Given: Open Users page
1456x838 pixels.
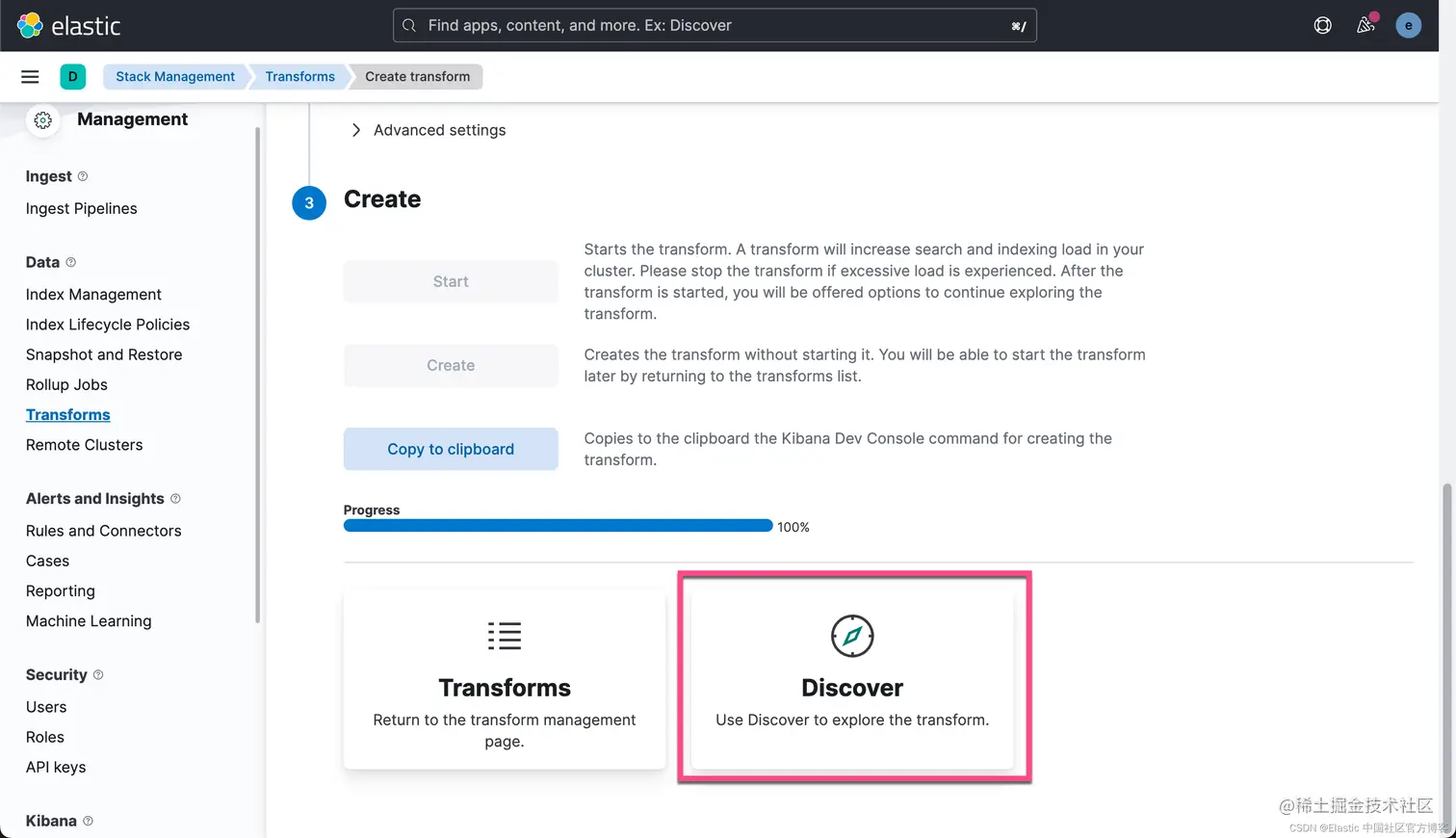Looking at the screenshot, I should click(x=46, y=707).
